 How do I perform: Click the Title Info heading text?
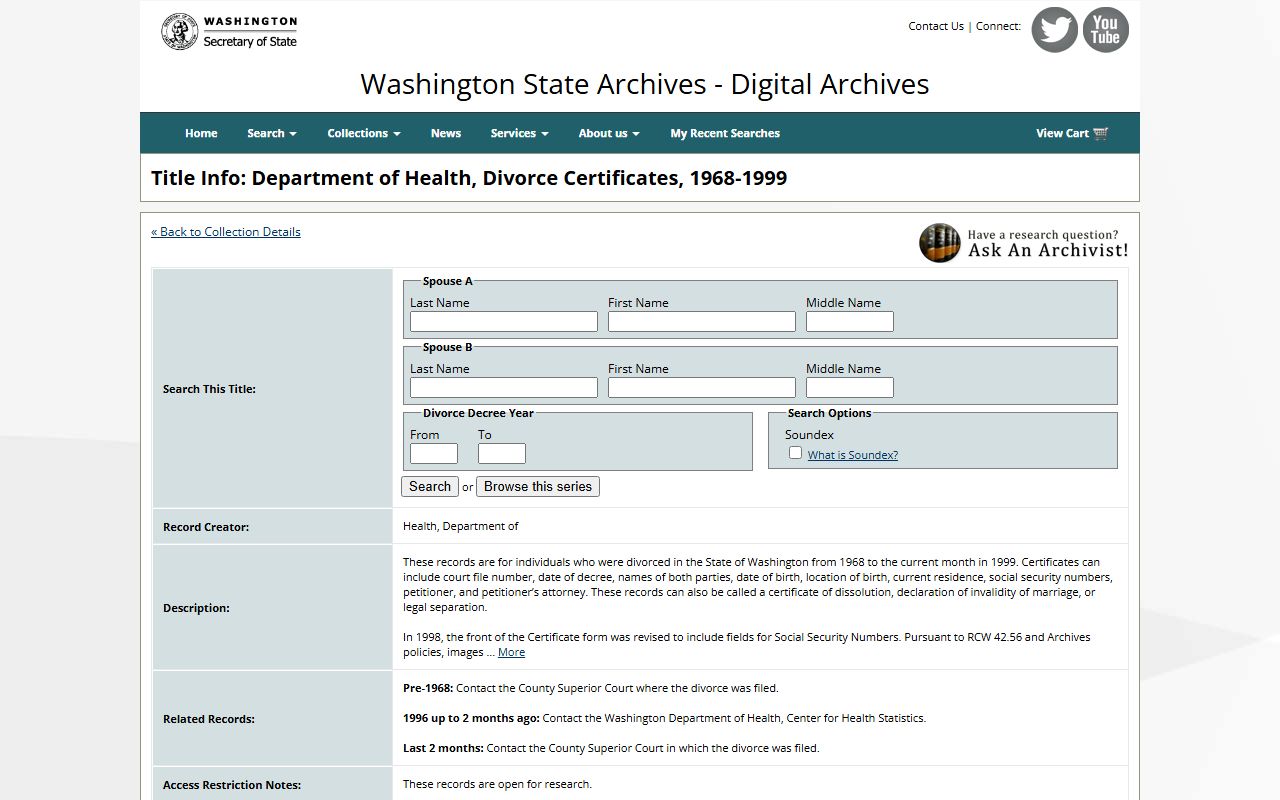(469, 178)
